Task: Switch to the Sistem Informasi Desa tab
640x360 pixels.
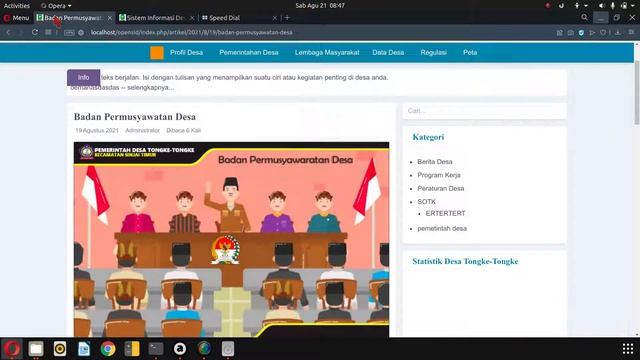Action: point(156,18)
